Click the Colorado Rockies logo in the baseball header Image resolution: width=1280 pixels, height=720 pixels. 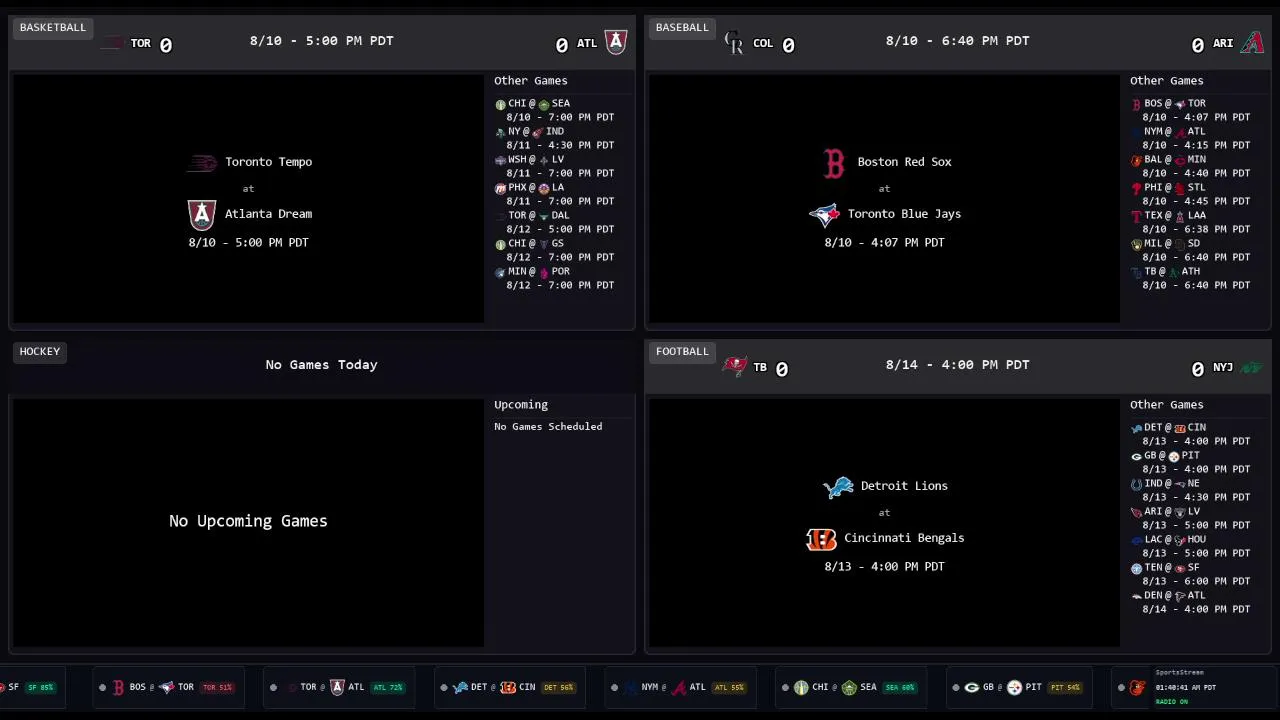[734, 42]
